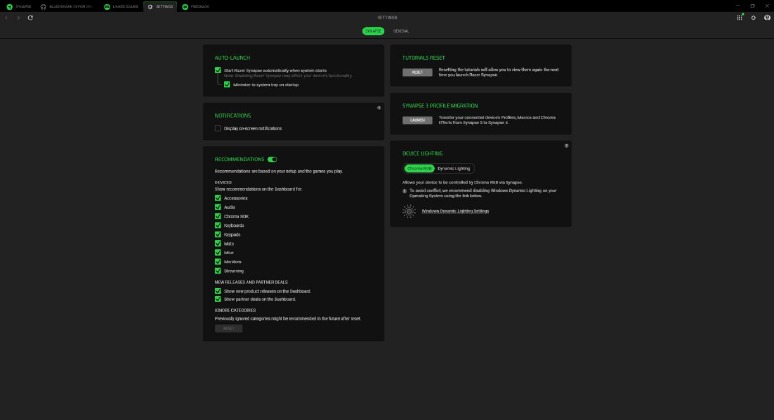Minimize the Razer Synapse window
This screenshot has height=420, width=774.
pos(738,6)
